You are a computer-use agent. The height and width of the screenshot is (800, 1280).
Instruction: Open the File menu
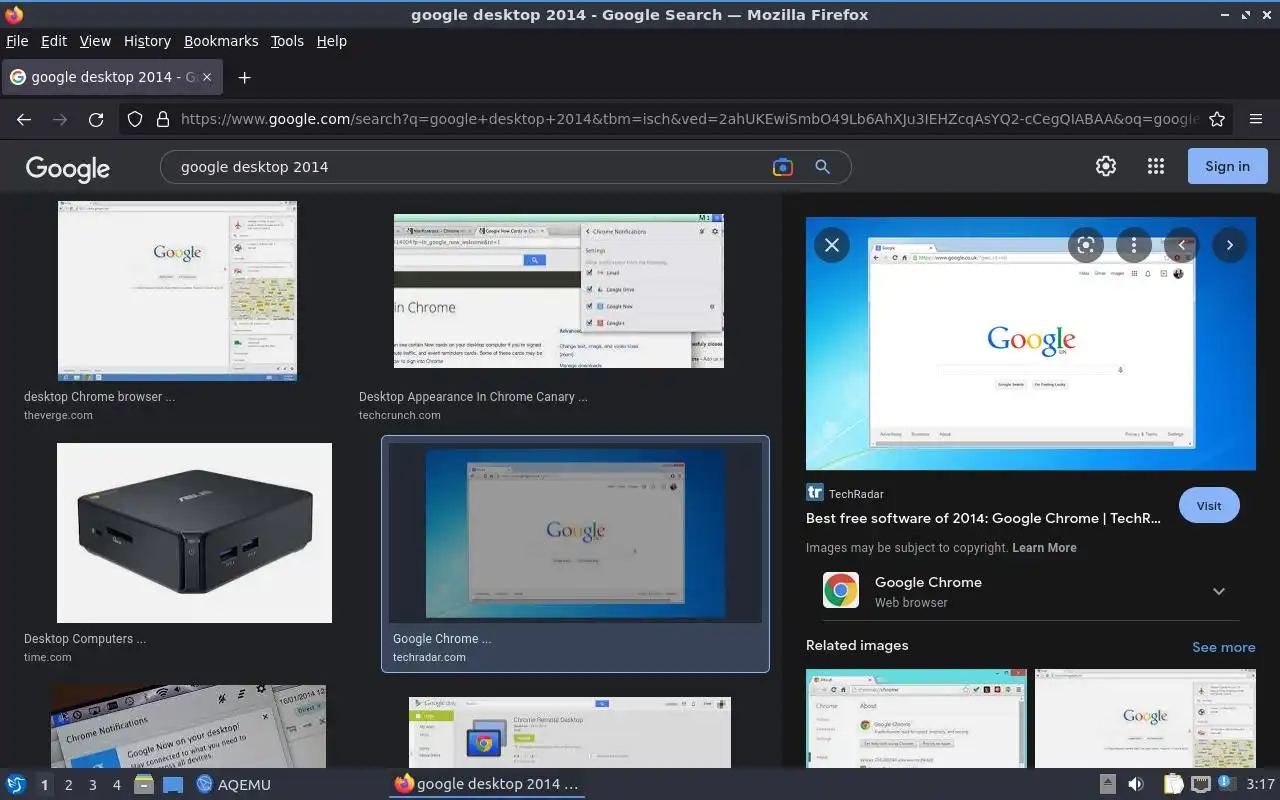click(x=17, y=41)
